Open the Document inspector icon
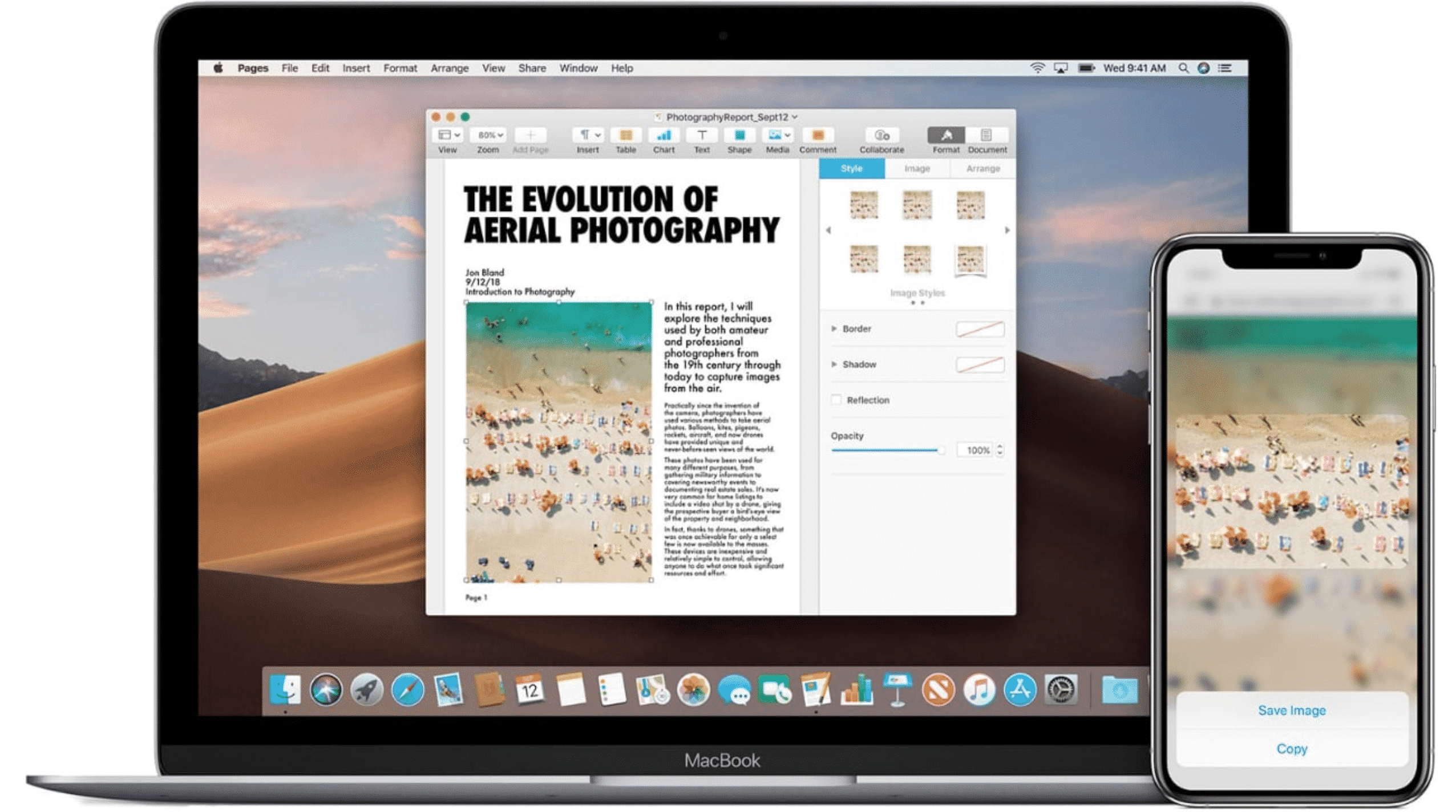 (x=986, y=136)
